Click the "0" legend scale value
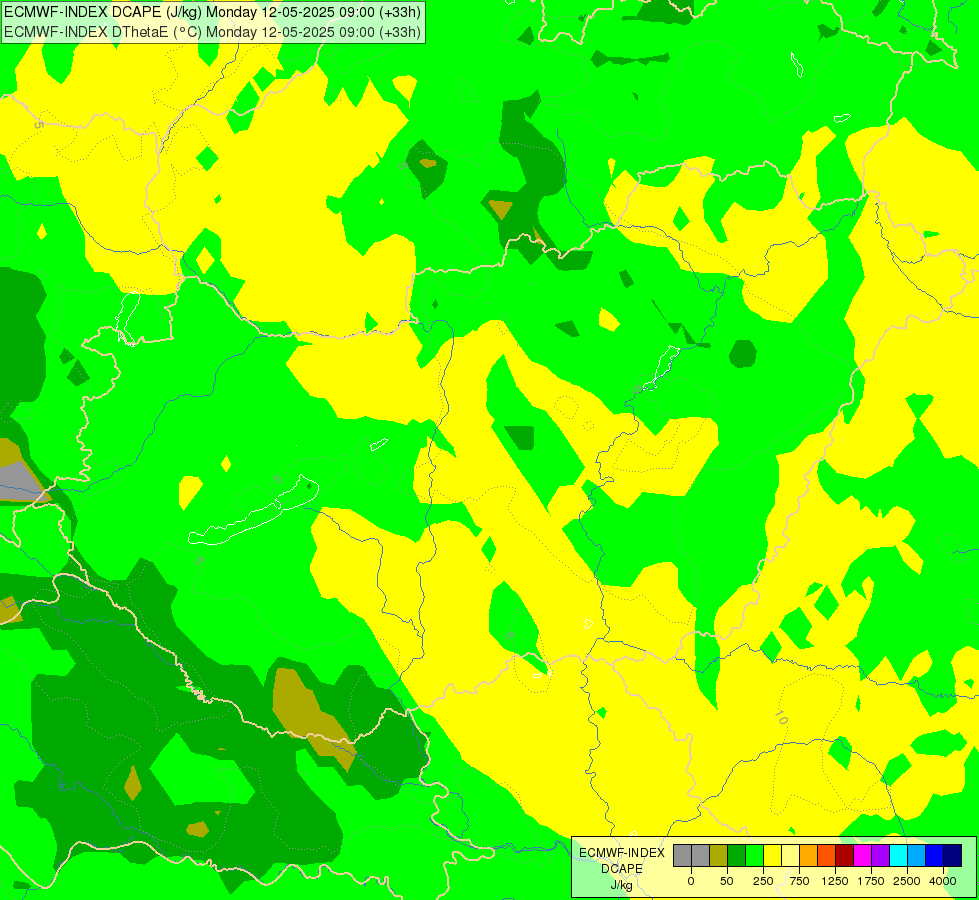Image resolution: width=979 pixels, height=900 pixels. pos(691,881)
